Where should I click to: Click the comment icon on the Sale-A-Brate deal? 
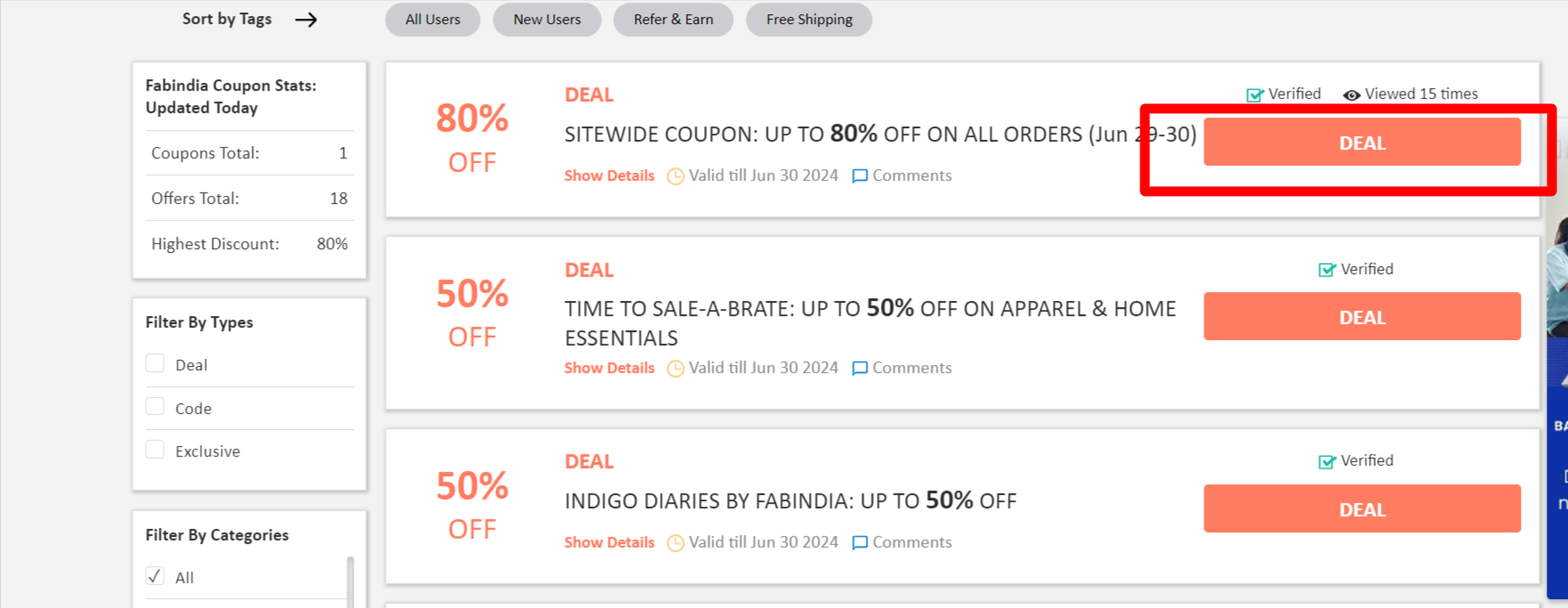pos(860,369)
